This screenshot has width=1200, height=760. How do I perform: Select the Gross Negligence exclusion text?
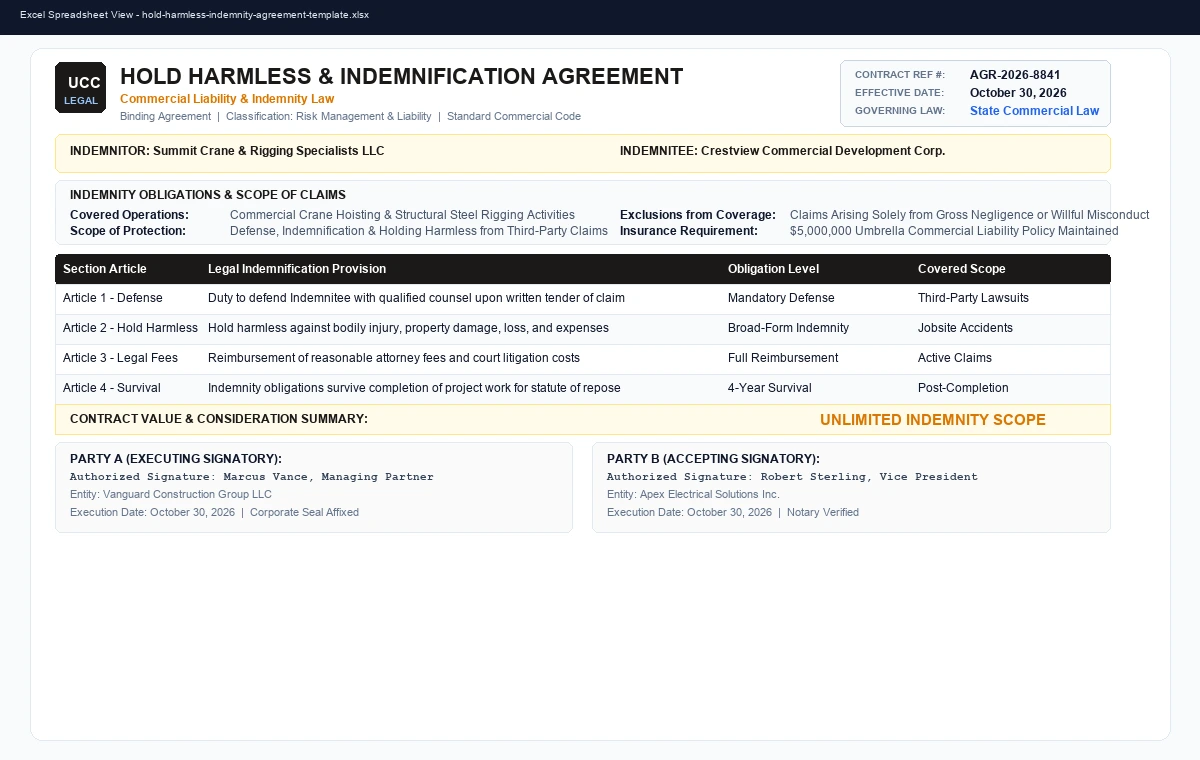point(969,215)
